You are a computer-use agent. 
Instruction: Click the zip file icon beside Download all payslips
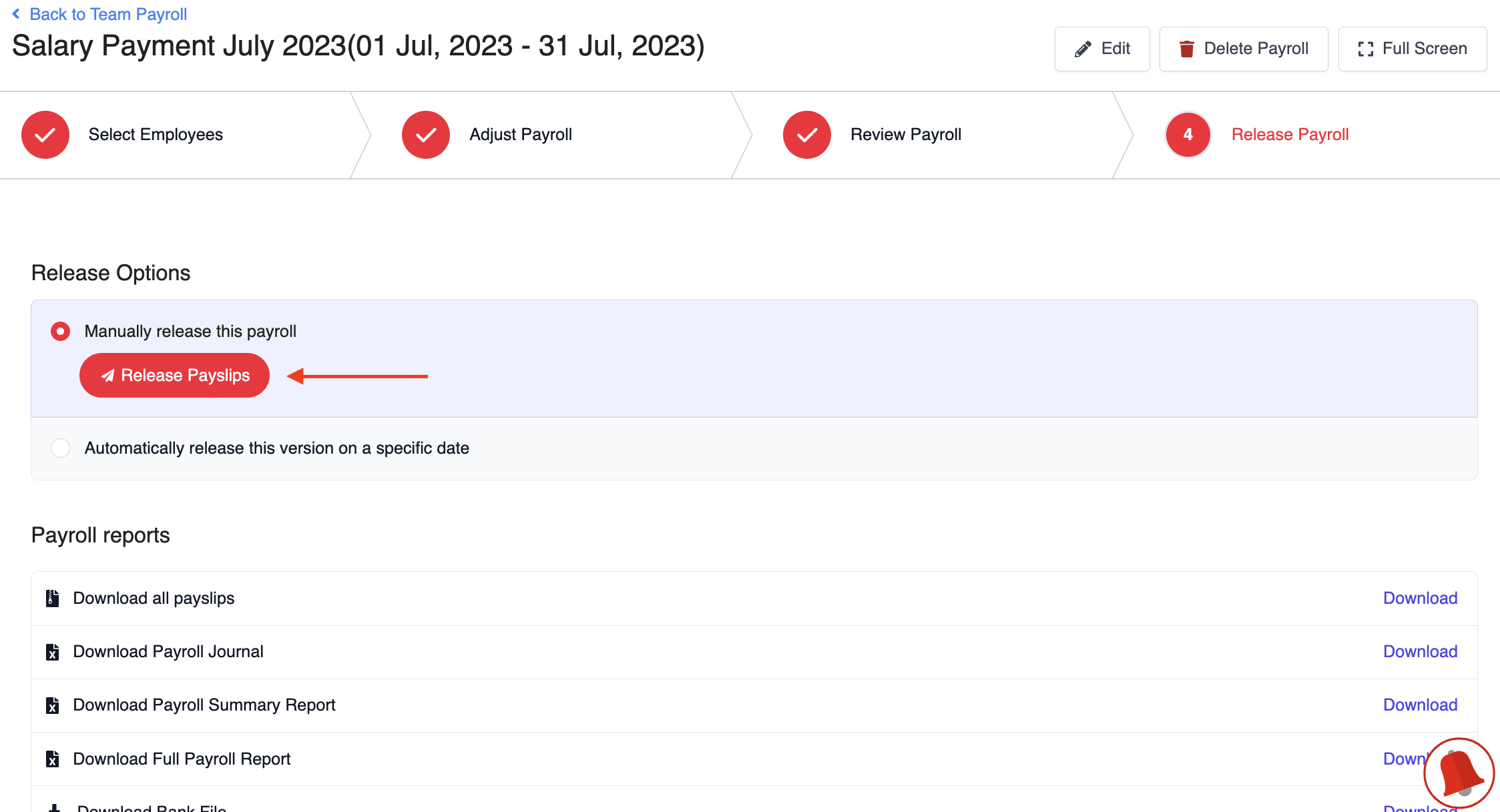52,598
